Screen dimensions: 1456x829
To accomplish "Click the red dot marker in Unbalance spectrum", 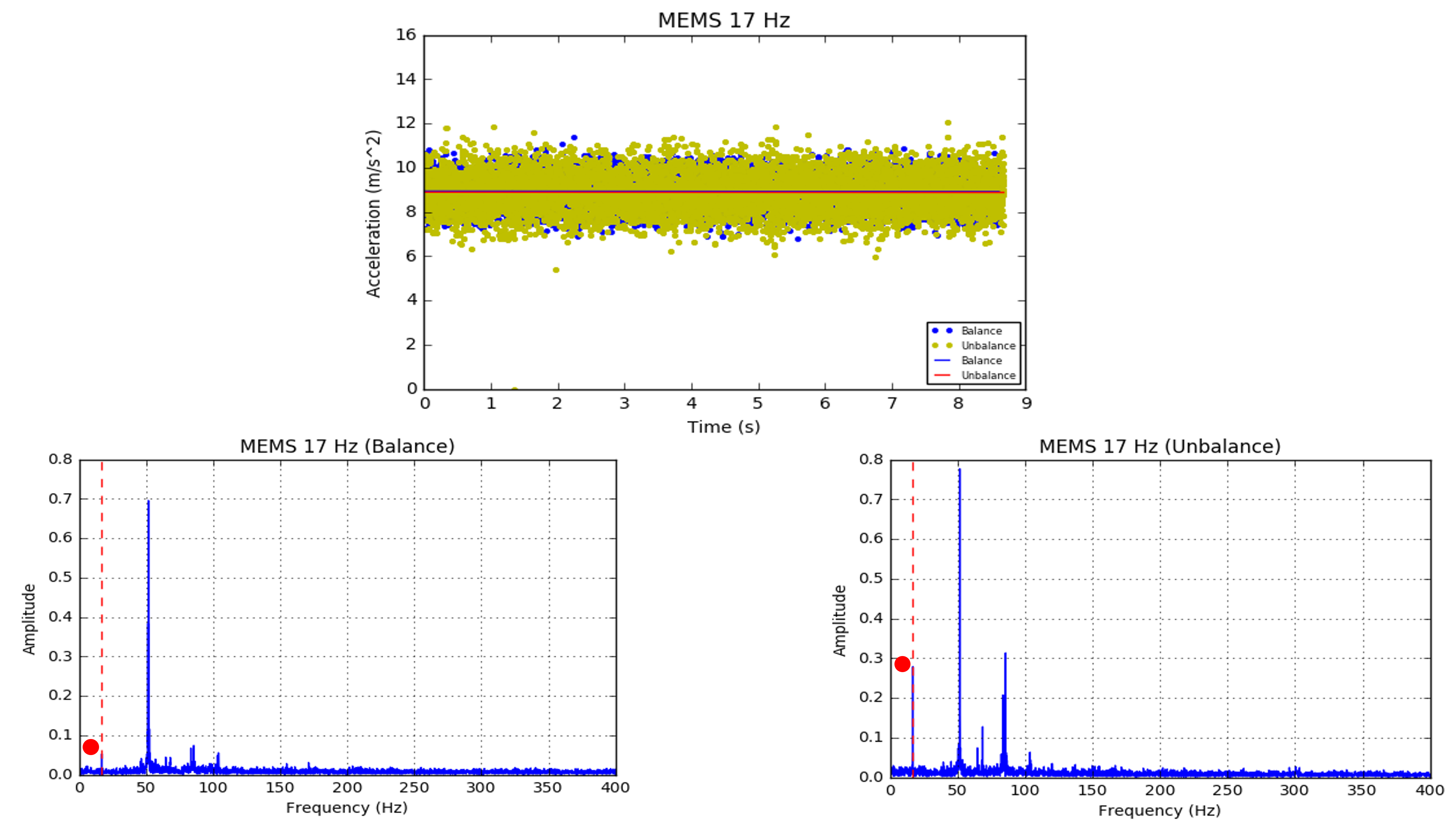I will (x=902, y=664).
